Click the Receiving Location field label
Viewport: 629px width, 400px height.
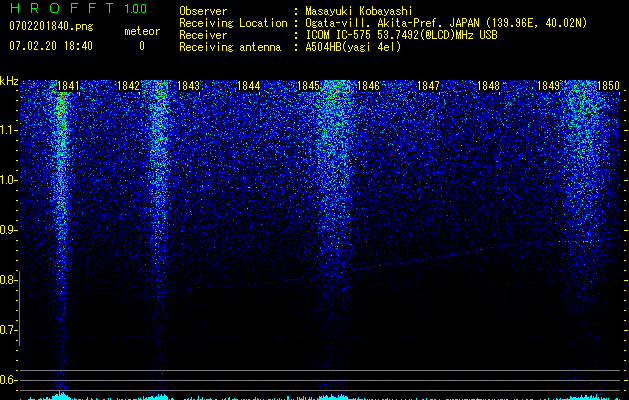(233, 23)
